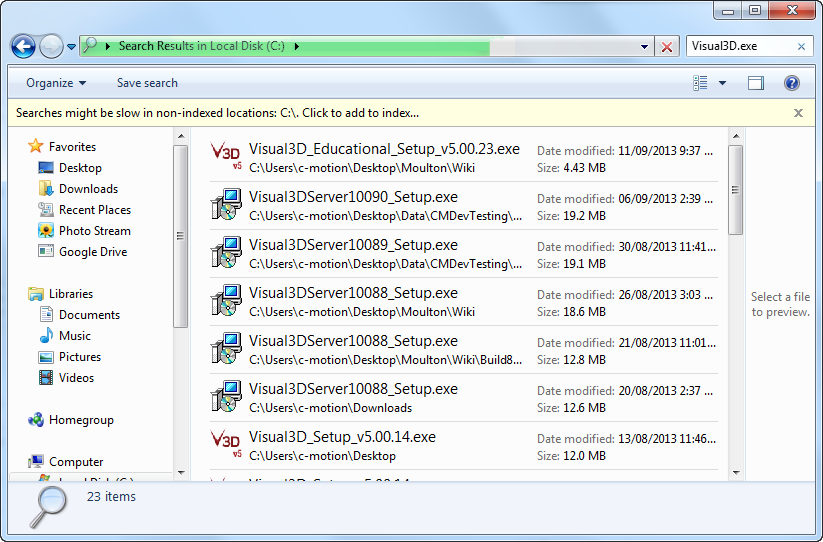Go back with the Back arrow button
The image size is (823, 542).
tap(23, 47)
